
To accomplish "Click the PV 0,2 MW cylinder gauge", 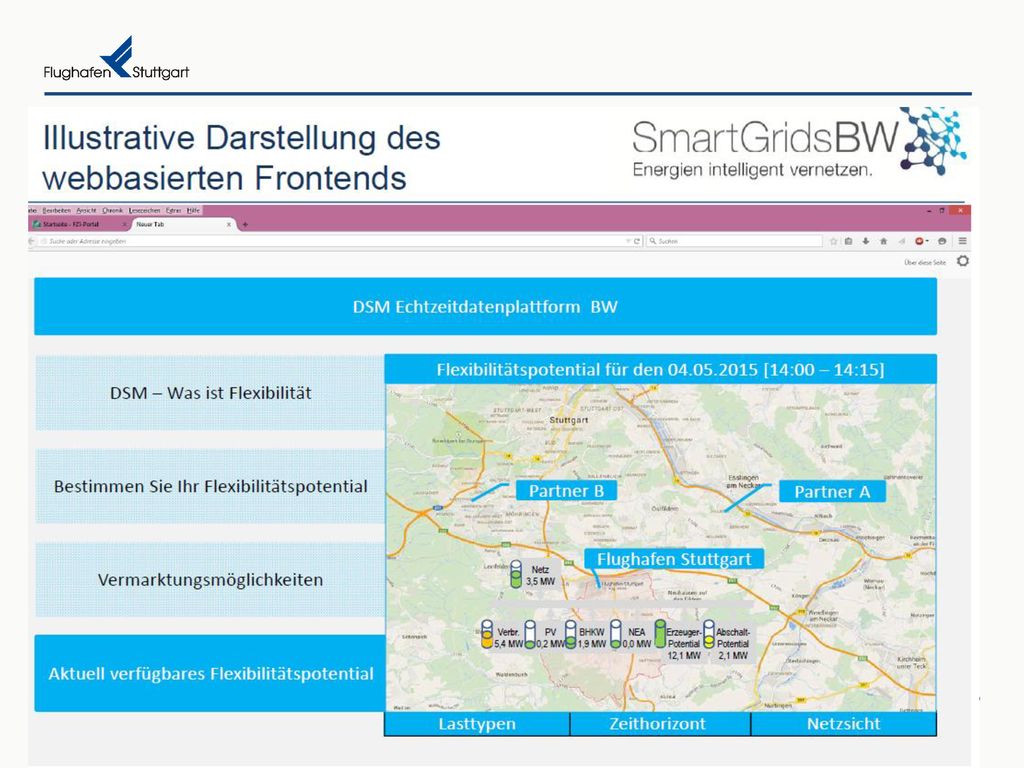I will coord(530,634).
